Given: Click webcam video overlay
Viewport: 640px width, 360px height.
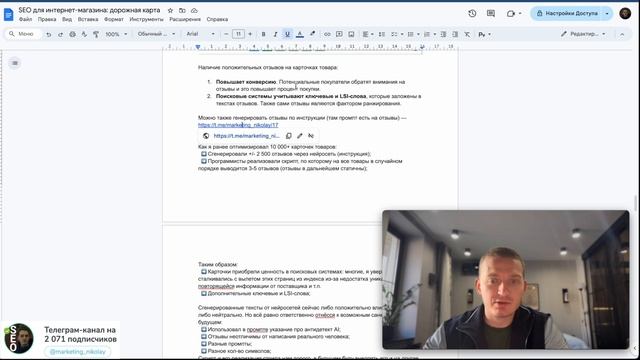Looking at the screenshot, I should (x=506, y=280).
